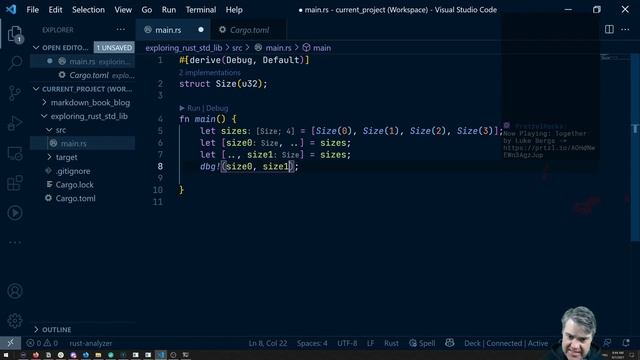Viewport: 640px width, 360px height.
Task: Click exploring_rust_std_lib in the breadcrumb
Action: [184, 48]
